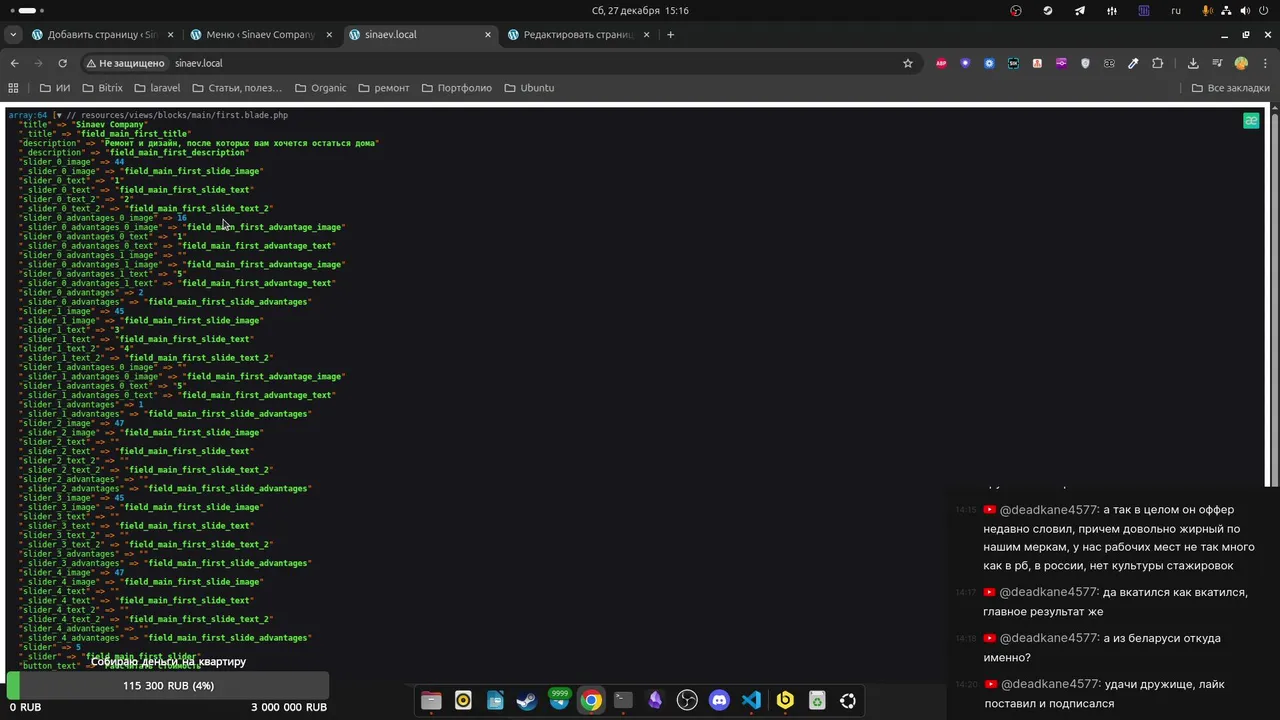Open the AdBlock Plus extension icon
Image resolution: width=1280 pixels, height=720 pixels.
[x=941, y=63]
